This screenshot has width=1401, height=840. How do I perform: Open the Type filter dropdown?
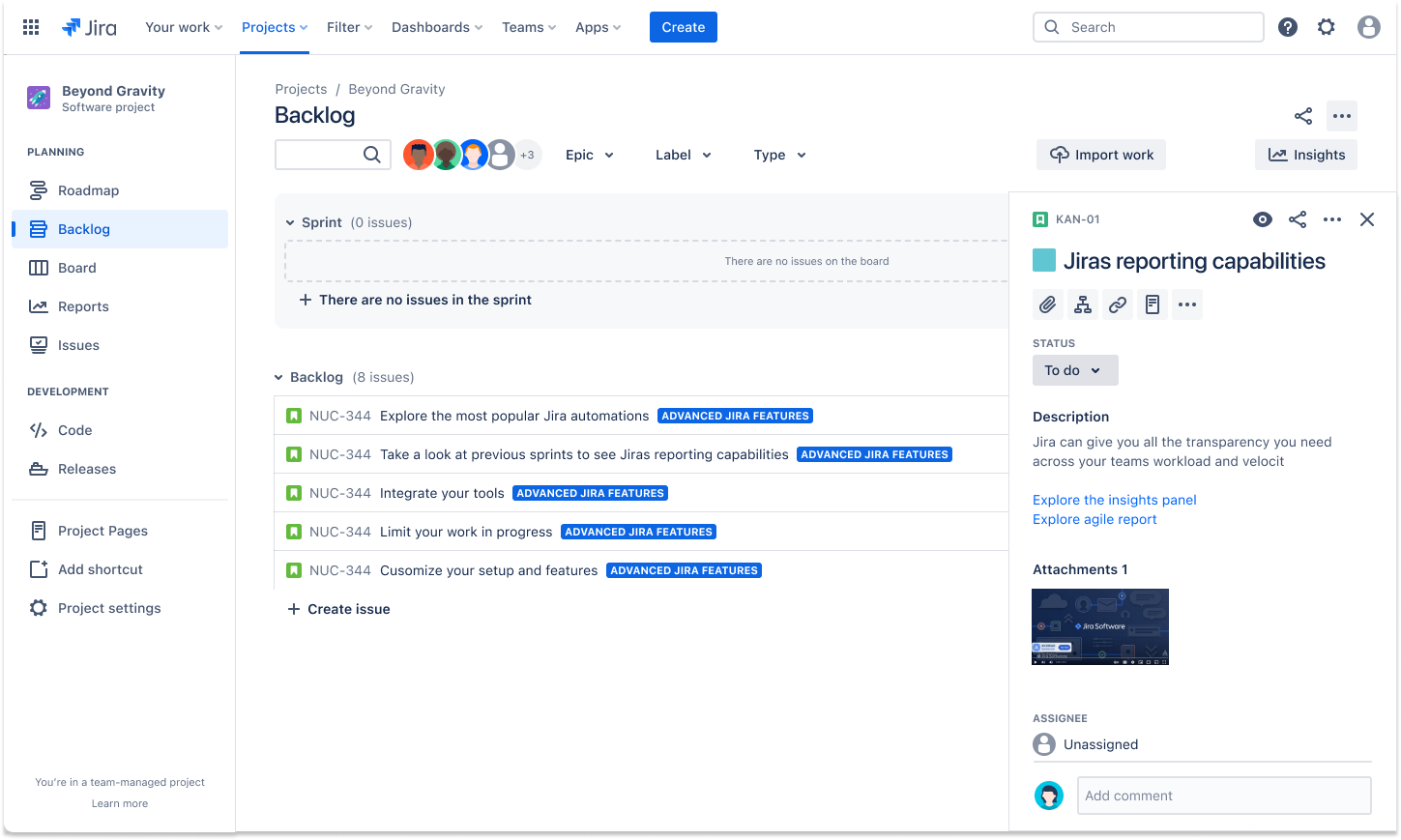click(x=780, y=155)
